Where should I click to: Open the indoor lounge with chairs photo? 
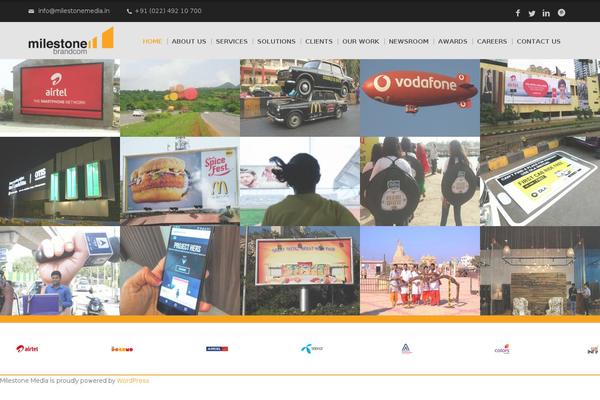click(540, 271)
